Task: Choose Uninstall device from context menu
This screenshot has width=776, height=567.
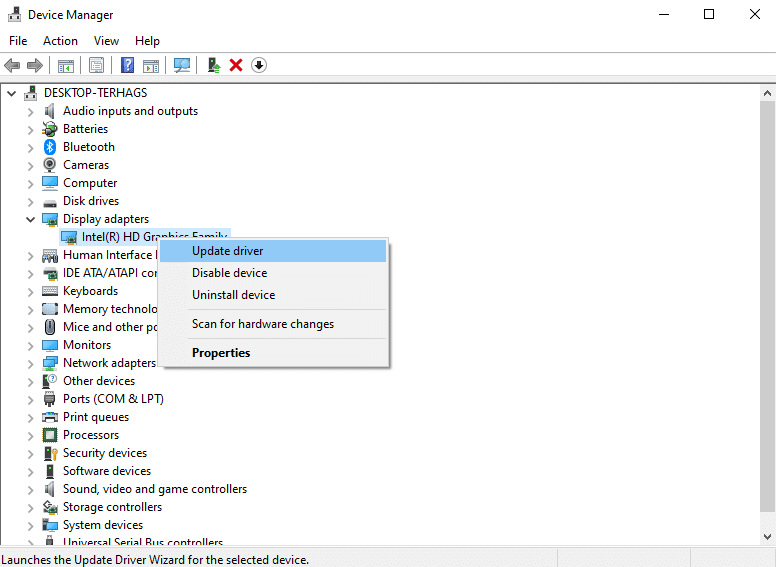Action: [x=273, y=295]
